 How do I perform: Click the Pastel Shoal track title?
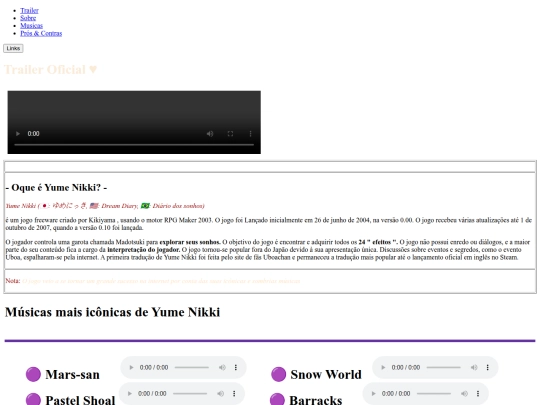click(80, 400)
